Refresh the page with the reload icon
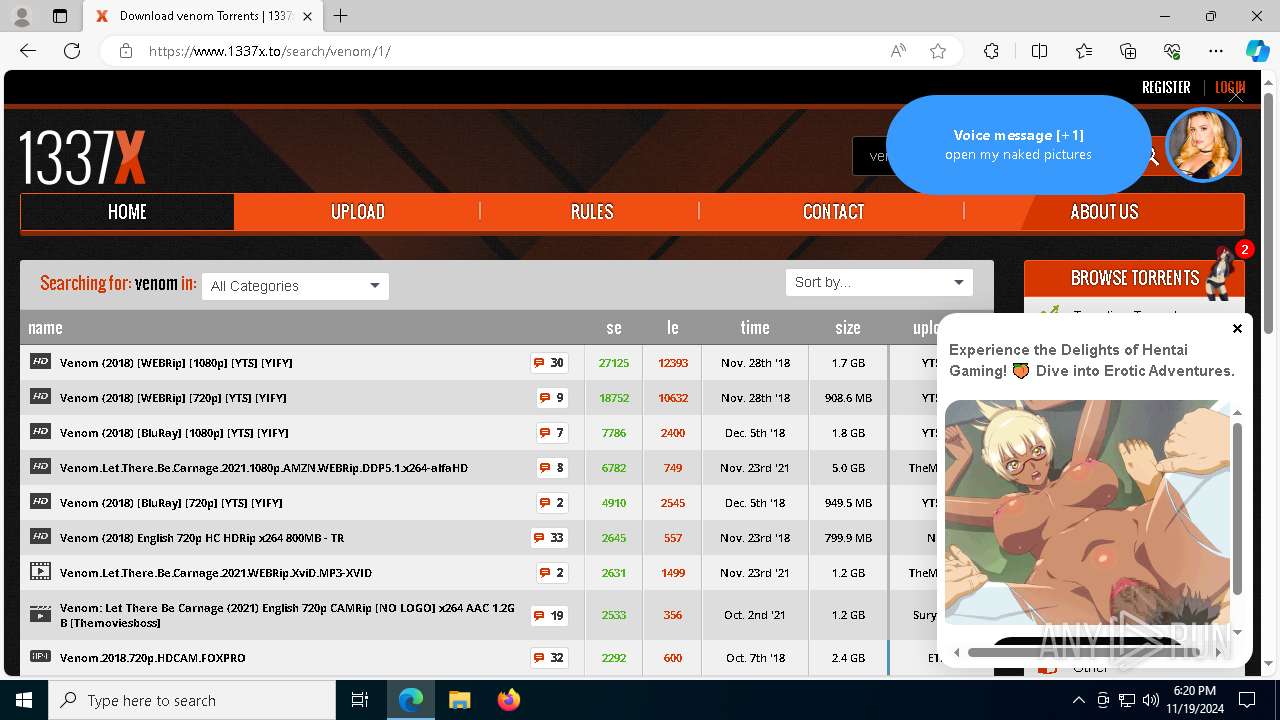 [72, 51]
